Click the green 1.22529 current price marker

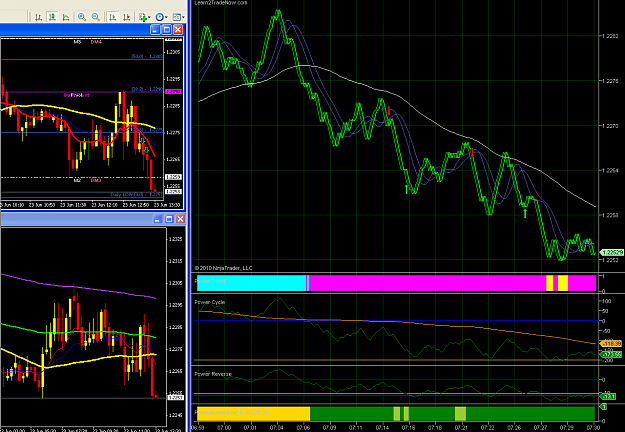[611, 253]
